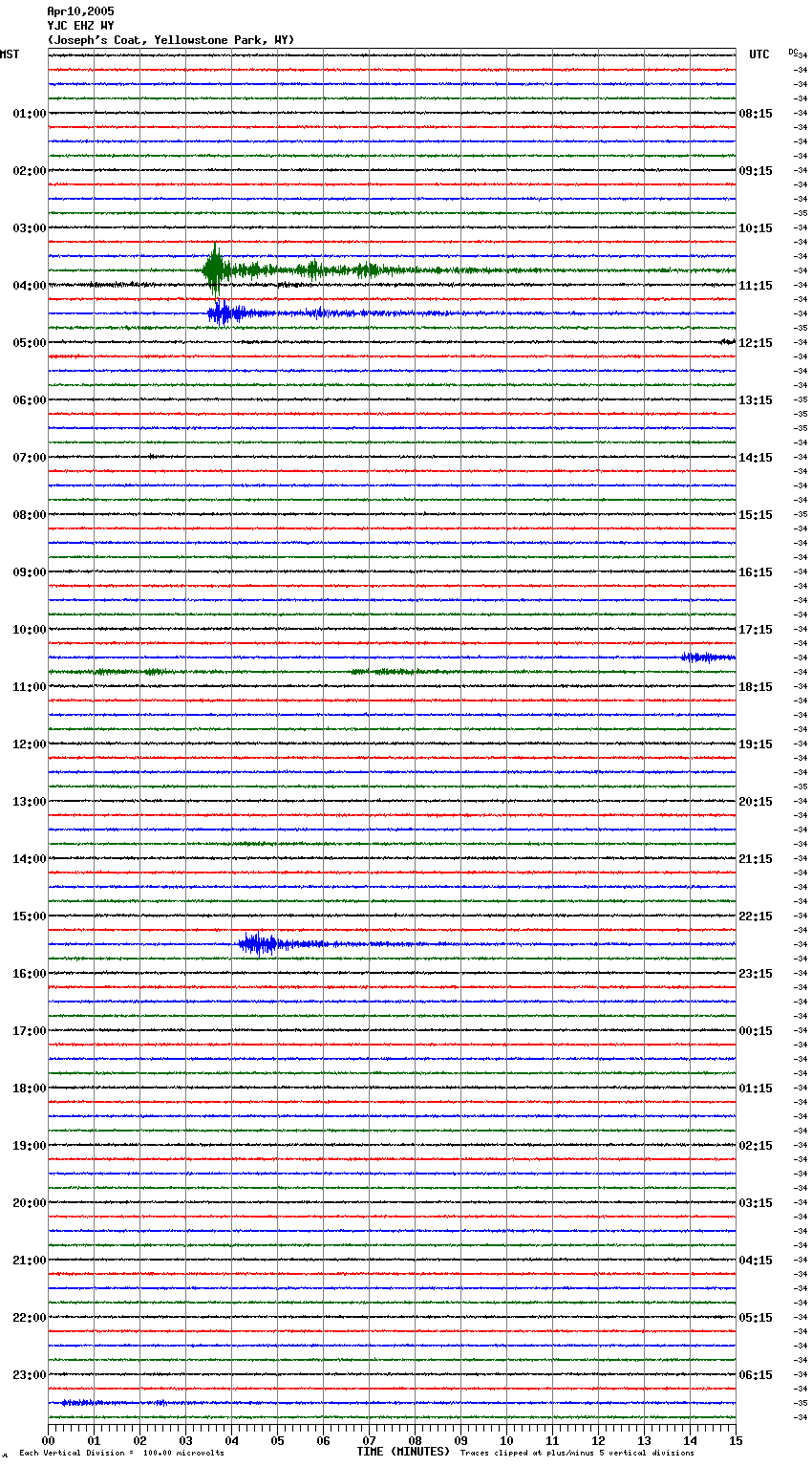The width and height of the screenshot is (812, 1466).
Task: Click minute 10 on the time axis
Action: (x=506, y=1440)
